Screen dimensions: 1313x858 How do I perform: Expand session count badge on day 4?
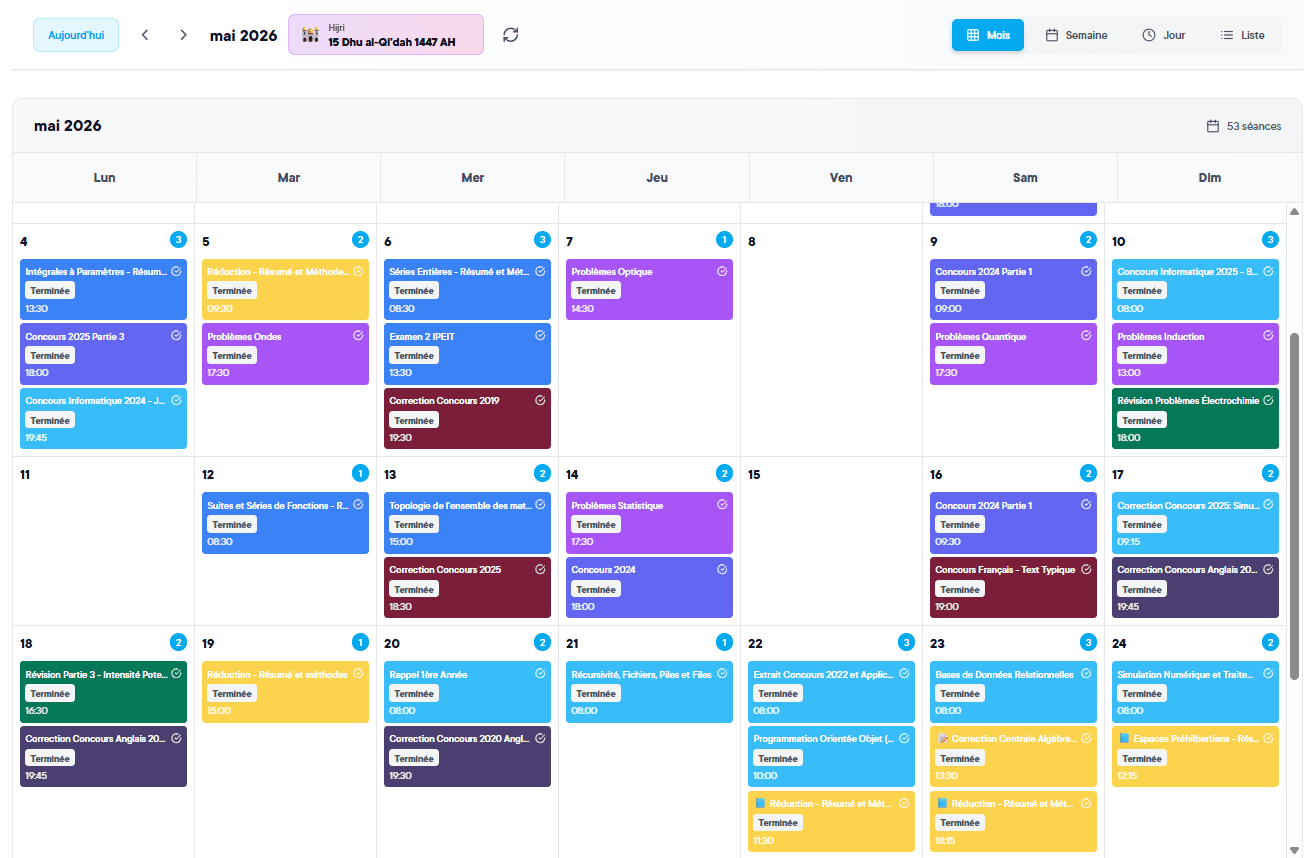tap(178, 239)
